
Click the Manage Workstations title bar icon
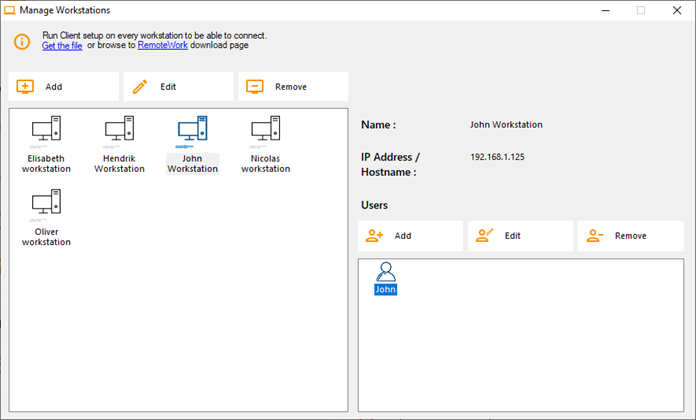point(10,10)
